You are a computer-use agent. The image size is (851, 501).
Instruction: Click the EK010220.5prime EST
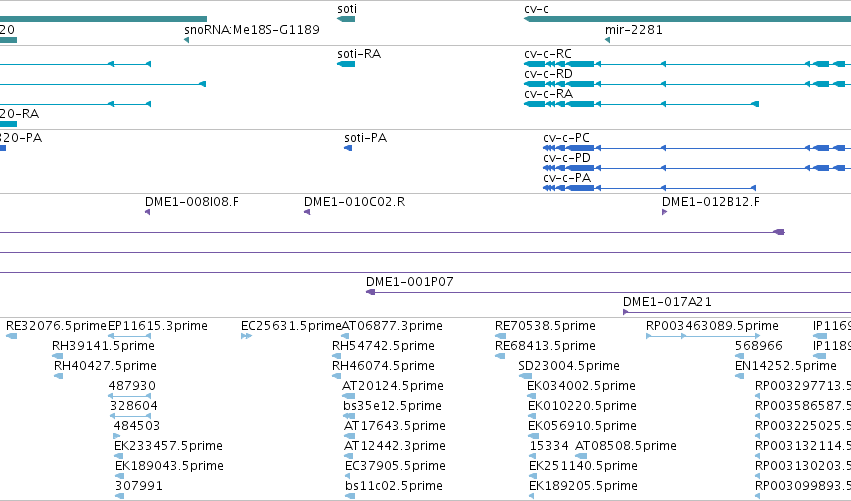[532, 417]
